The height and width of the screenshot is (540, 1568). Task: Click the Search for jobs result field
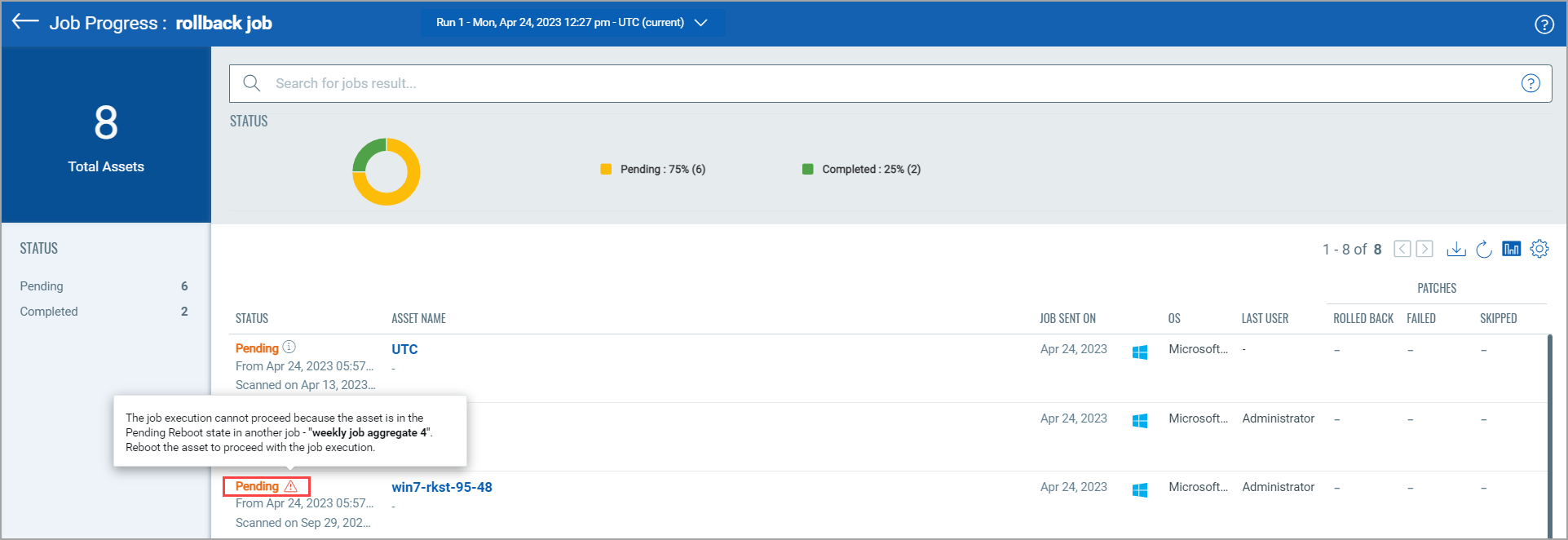889,83
